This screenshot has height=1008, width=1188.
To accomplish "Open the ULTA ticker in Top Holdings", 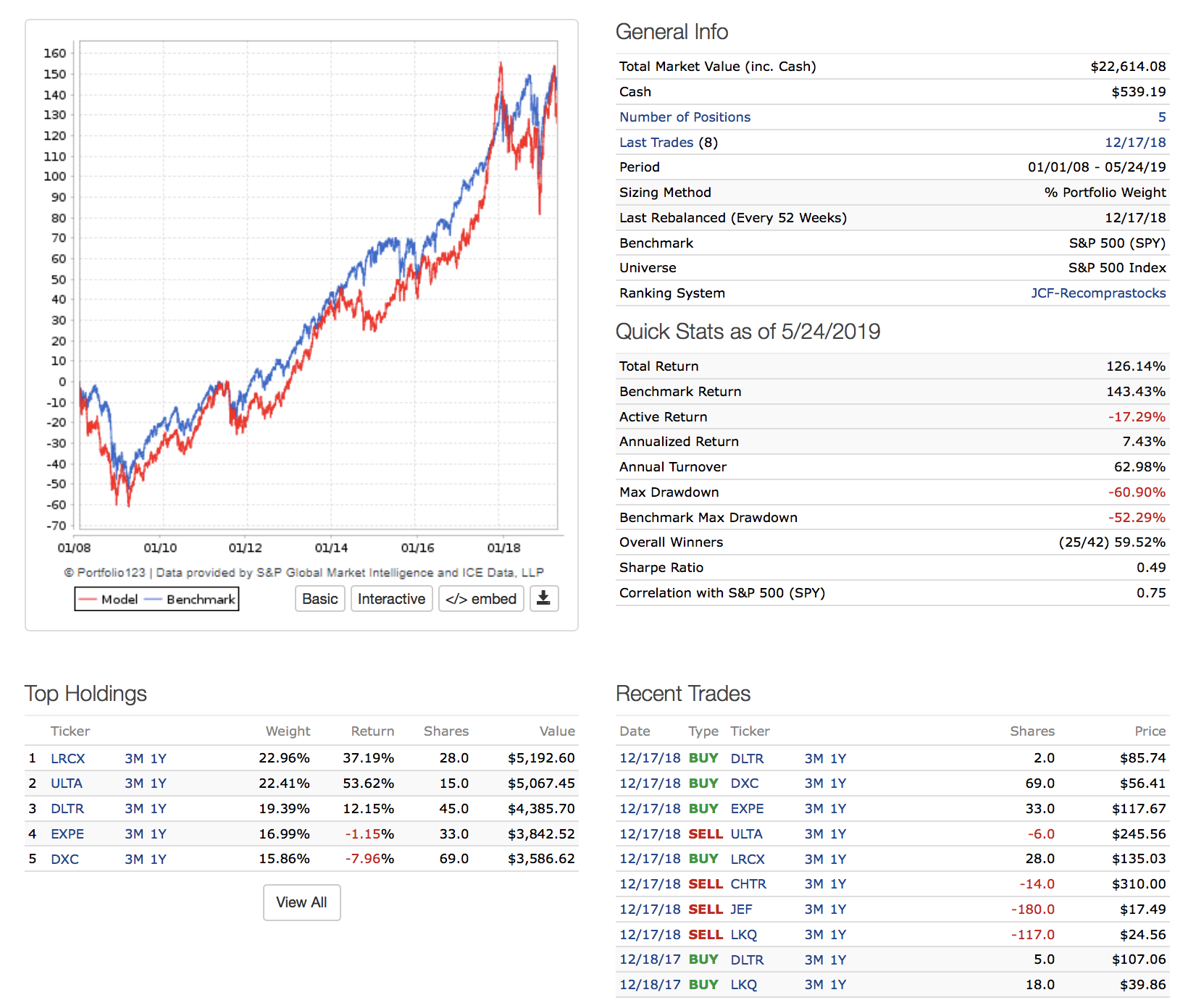I will tap(67, 784).
